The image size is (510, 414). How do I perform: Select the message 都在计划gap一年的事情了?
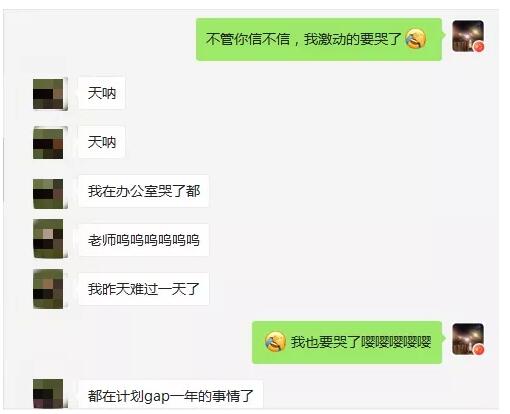point(171,394)
